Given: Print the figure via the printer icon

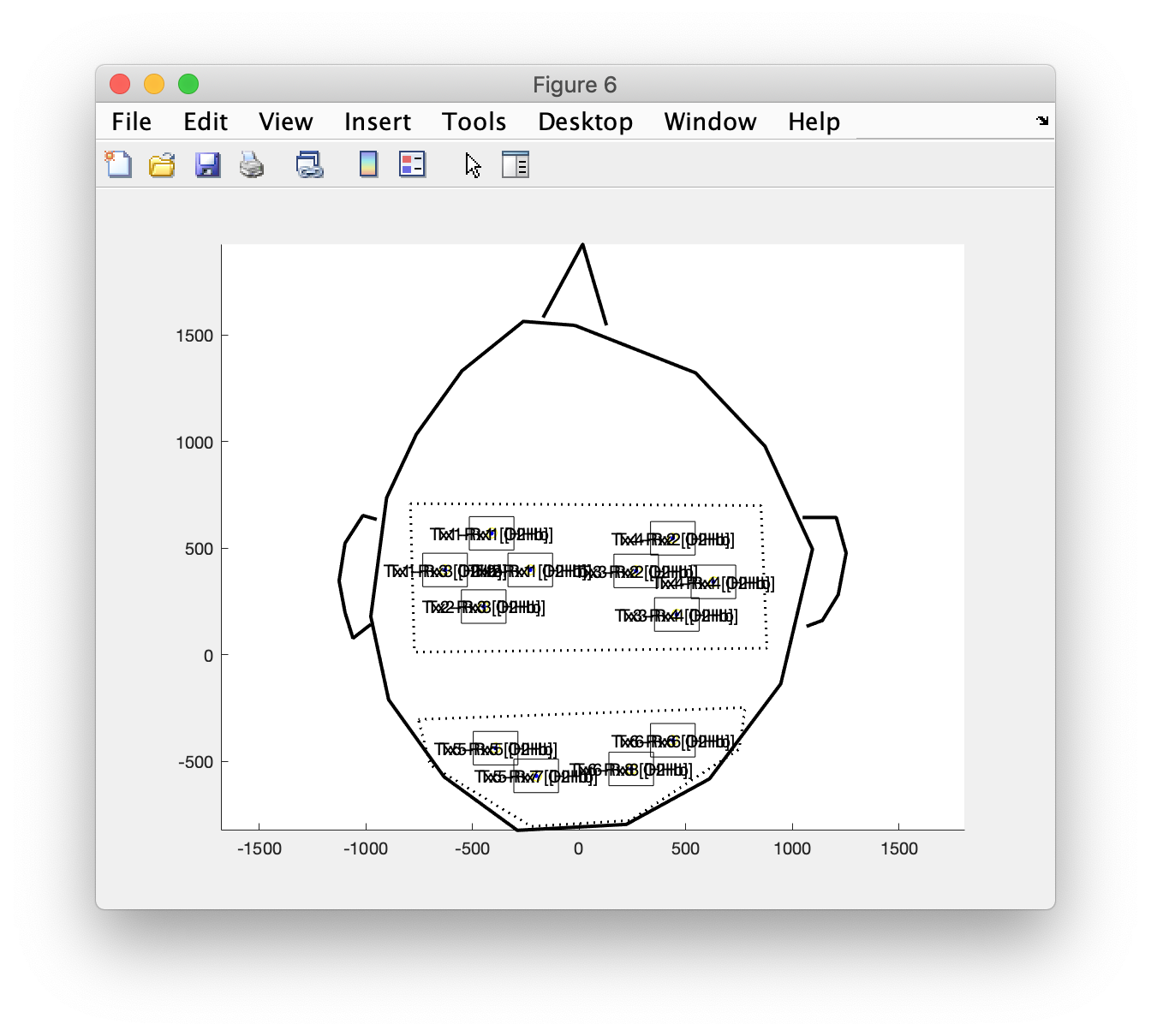Looking at the screenshot, I should (252, 164).
